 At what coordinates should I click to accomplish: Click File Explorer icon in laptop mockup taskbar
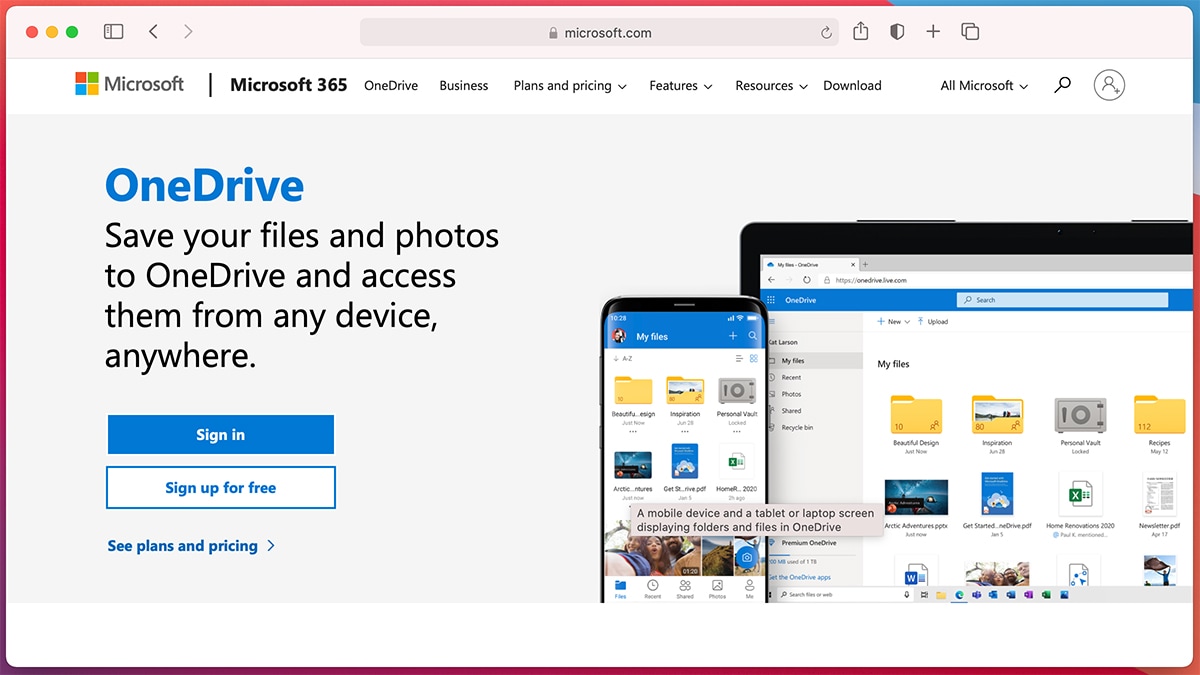click(x=941, y=594)
